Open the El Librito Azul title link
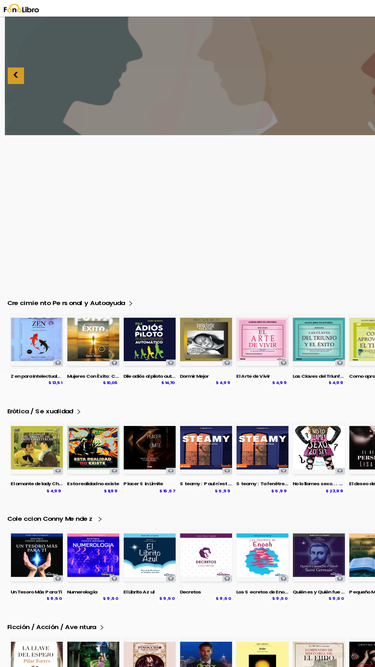This screenshot has width=375, height=667. tap(139, 592)
